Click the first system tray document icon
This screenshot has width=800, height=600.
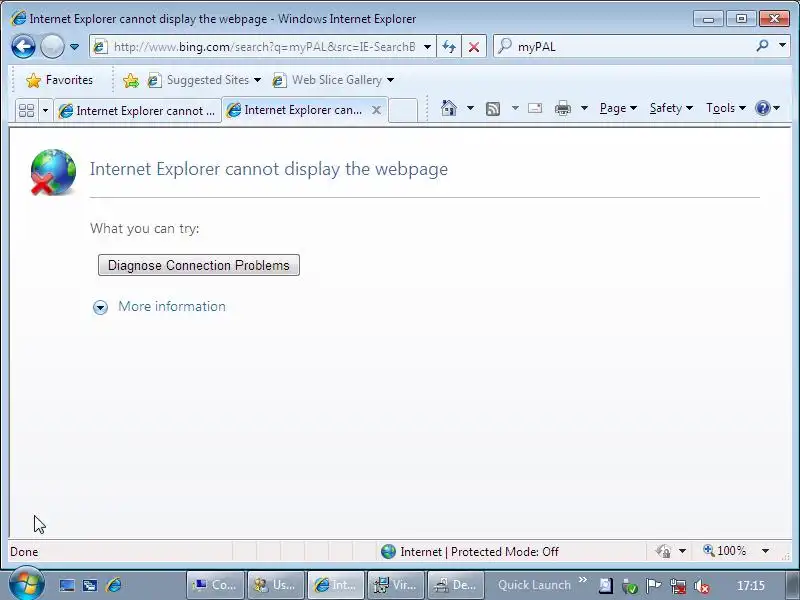(x=606, y=585)
